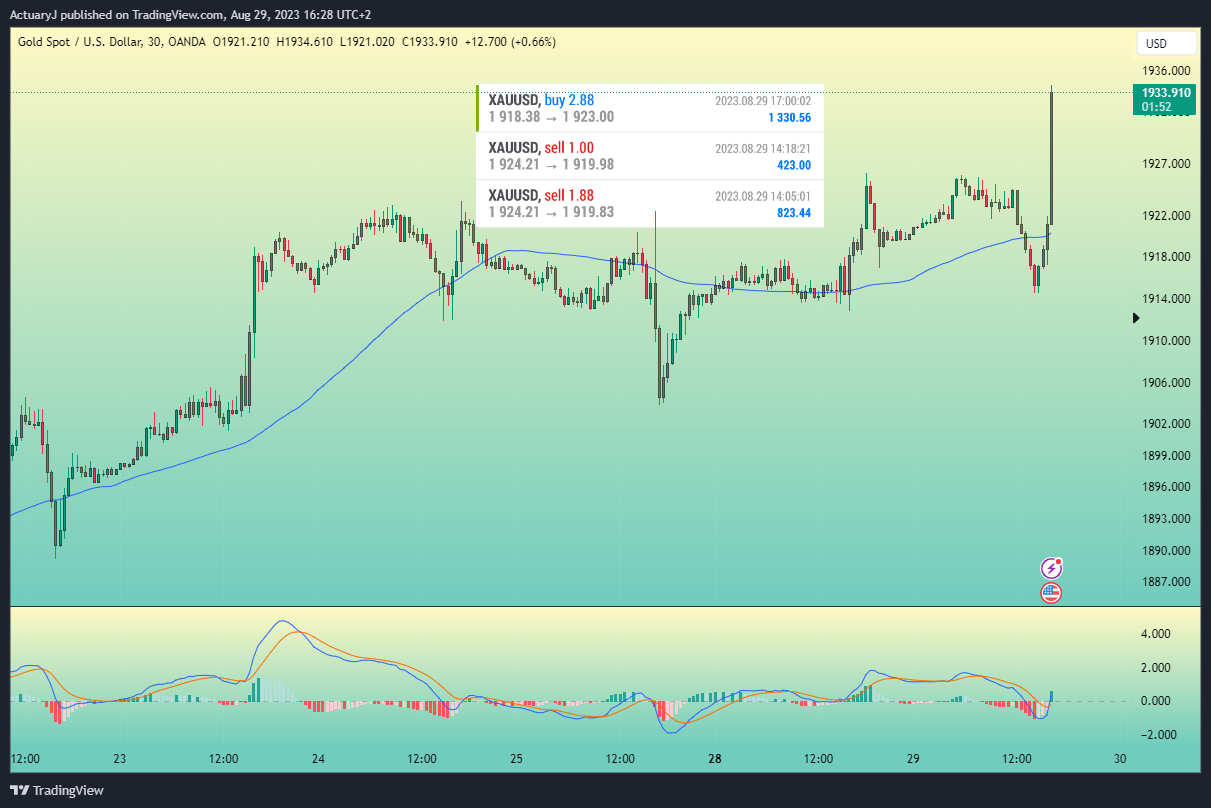Image resolution: width=1211 pixels, height=808 pixels.
Task: Click timestamp 2023.08.29 17:00:02
Action: point(763,101)
